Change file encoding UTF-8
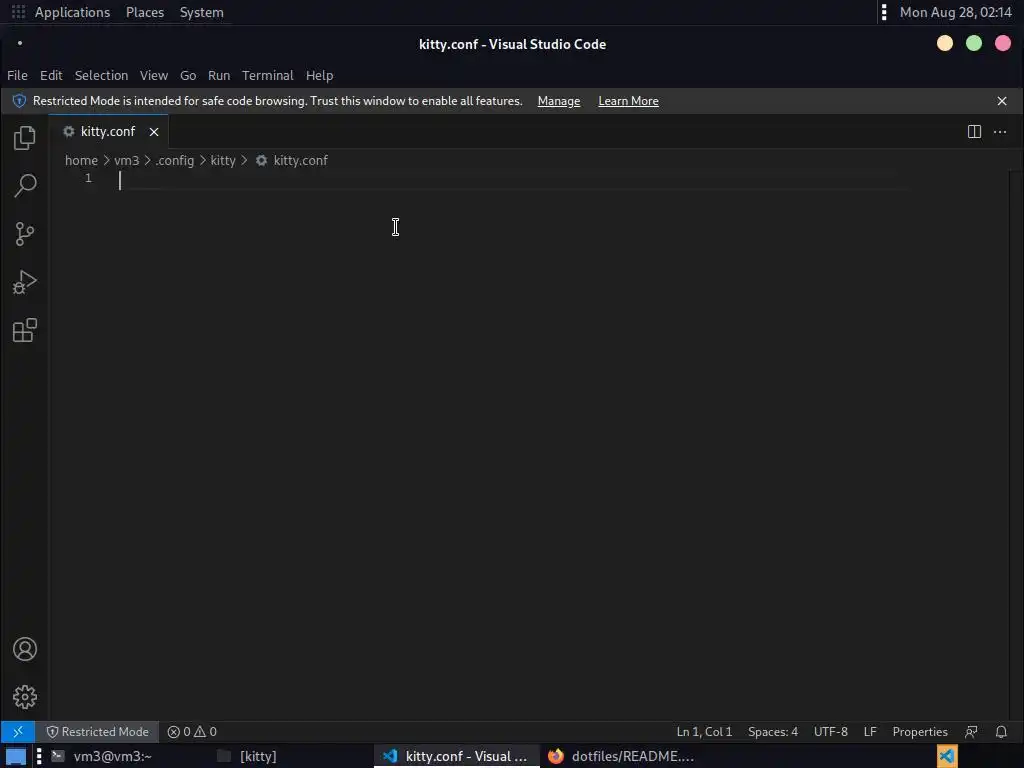 tap(831, 732)
